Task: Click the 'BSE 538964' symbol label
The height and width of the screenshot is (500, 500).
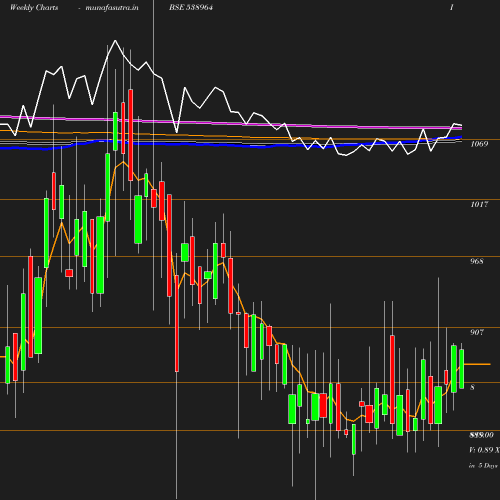Action: coord(191,7)
